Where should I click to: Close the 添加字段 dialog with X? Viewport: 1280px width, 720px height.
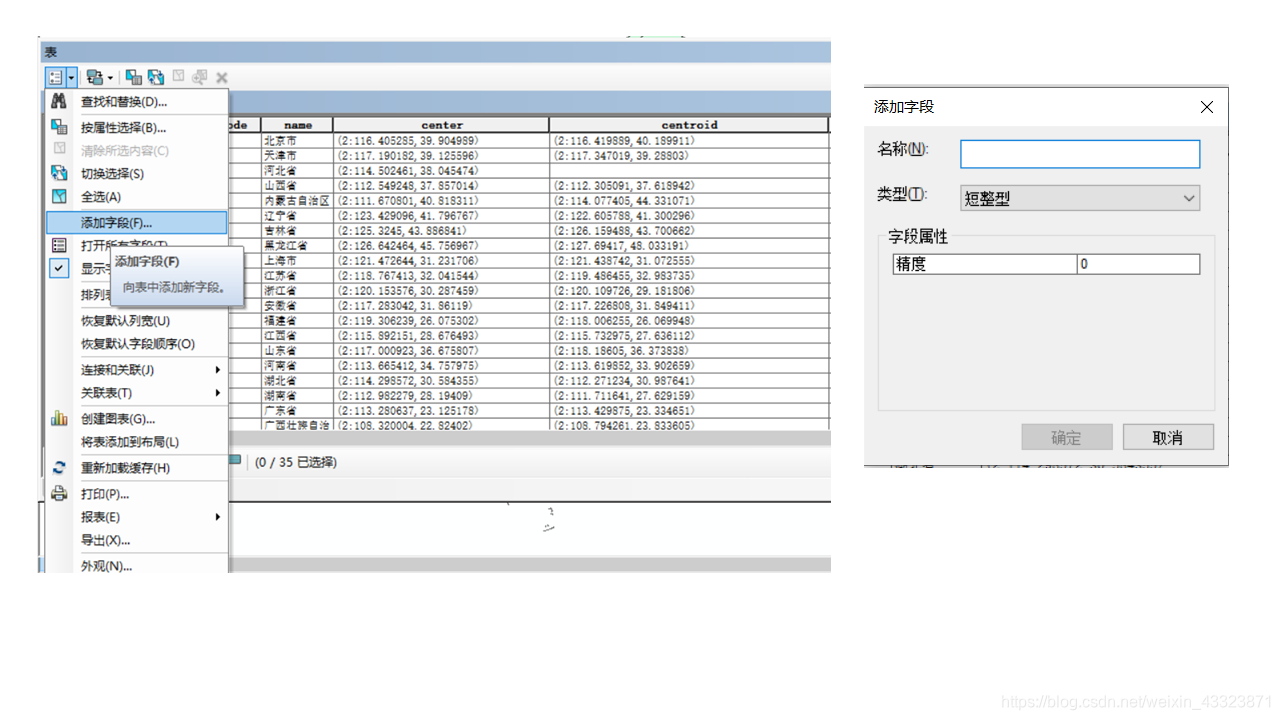[x=1207, y=107]
